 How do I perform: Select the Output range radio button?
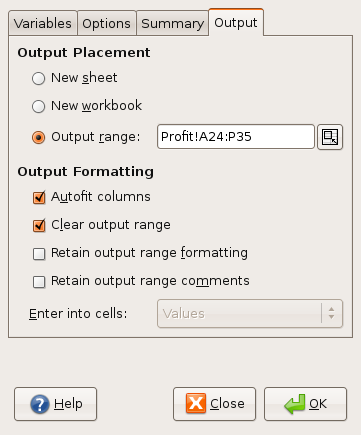[x=39, y=137]
